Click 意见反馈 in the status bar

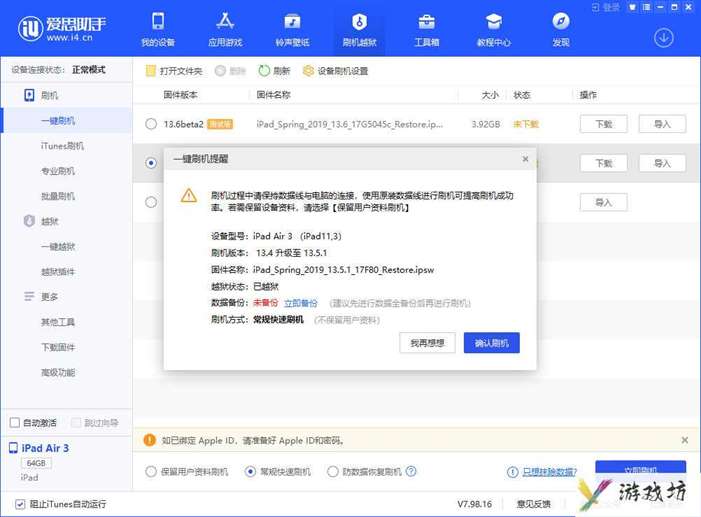(x=533, y=504)
